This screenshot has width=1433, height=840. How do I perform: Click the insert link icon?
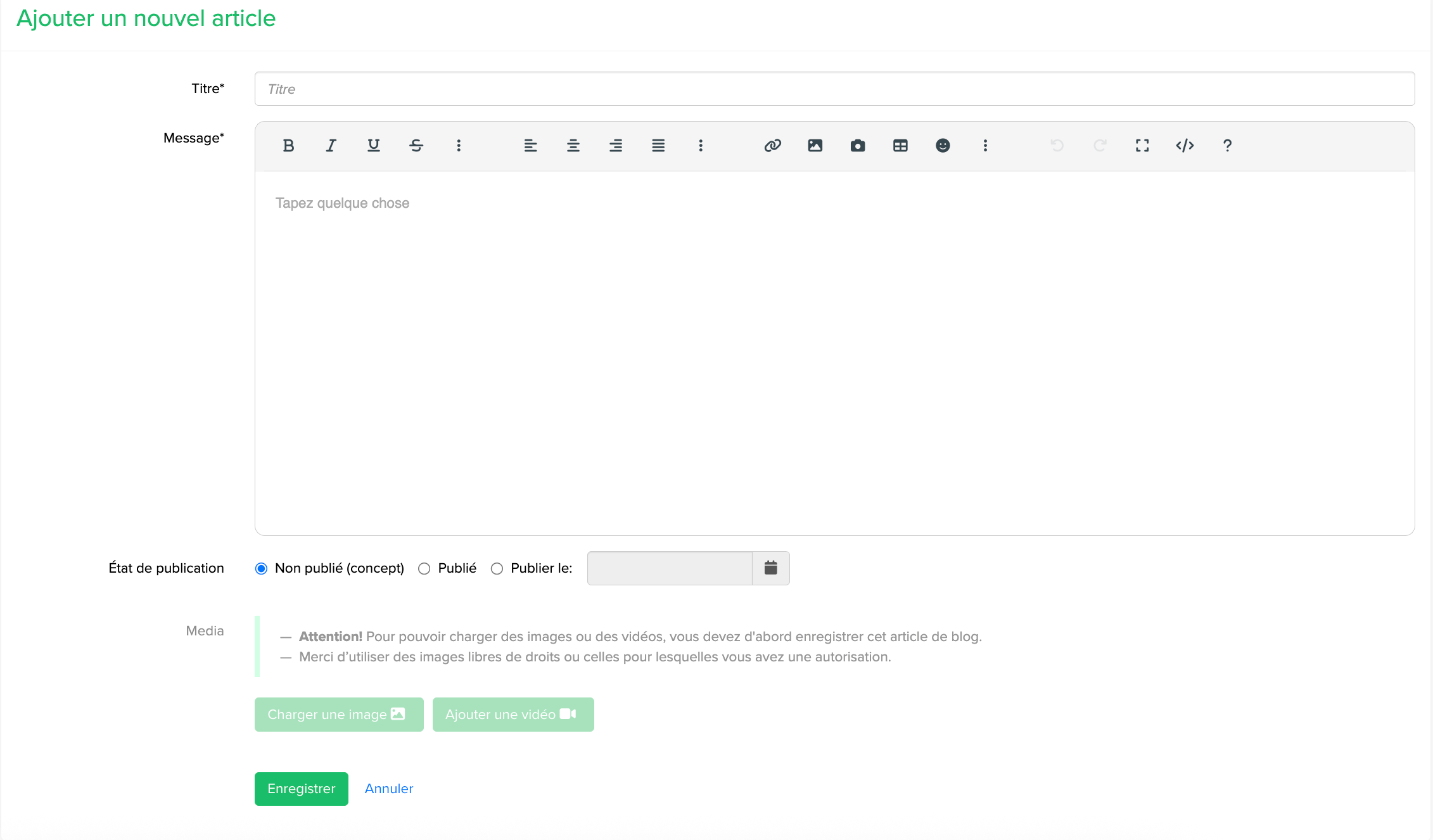click(x=772, y=146)
